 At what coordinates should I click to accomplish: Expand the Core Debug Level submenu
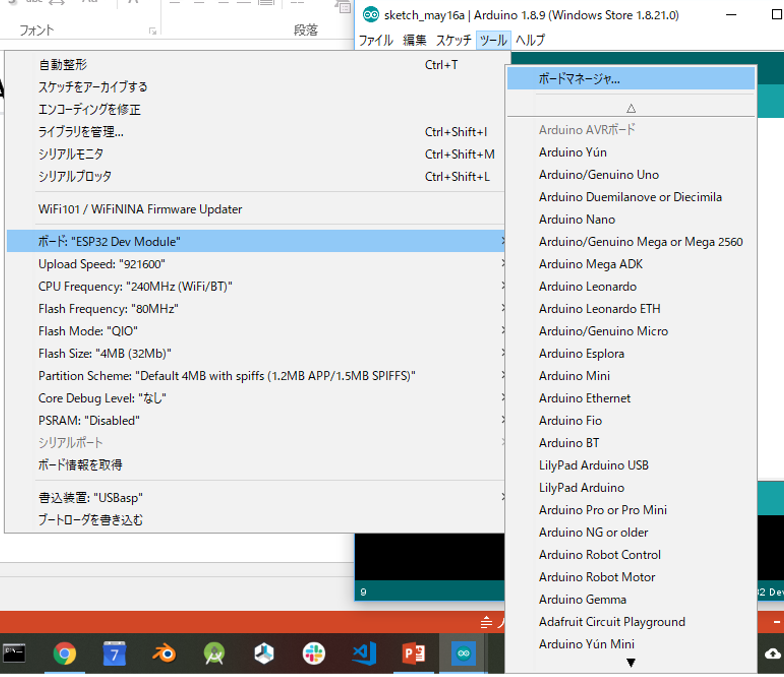[256, 398]
